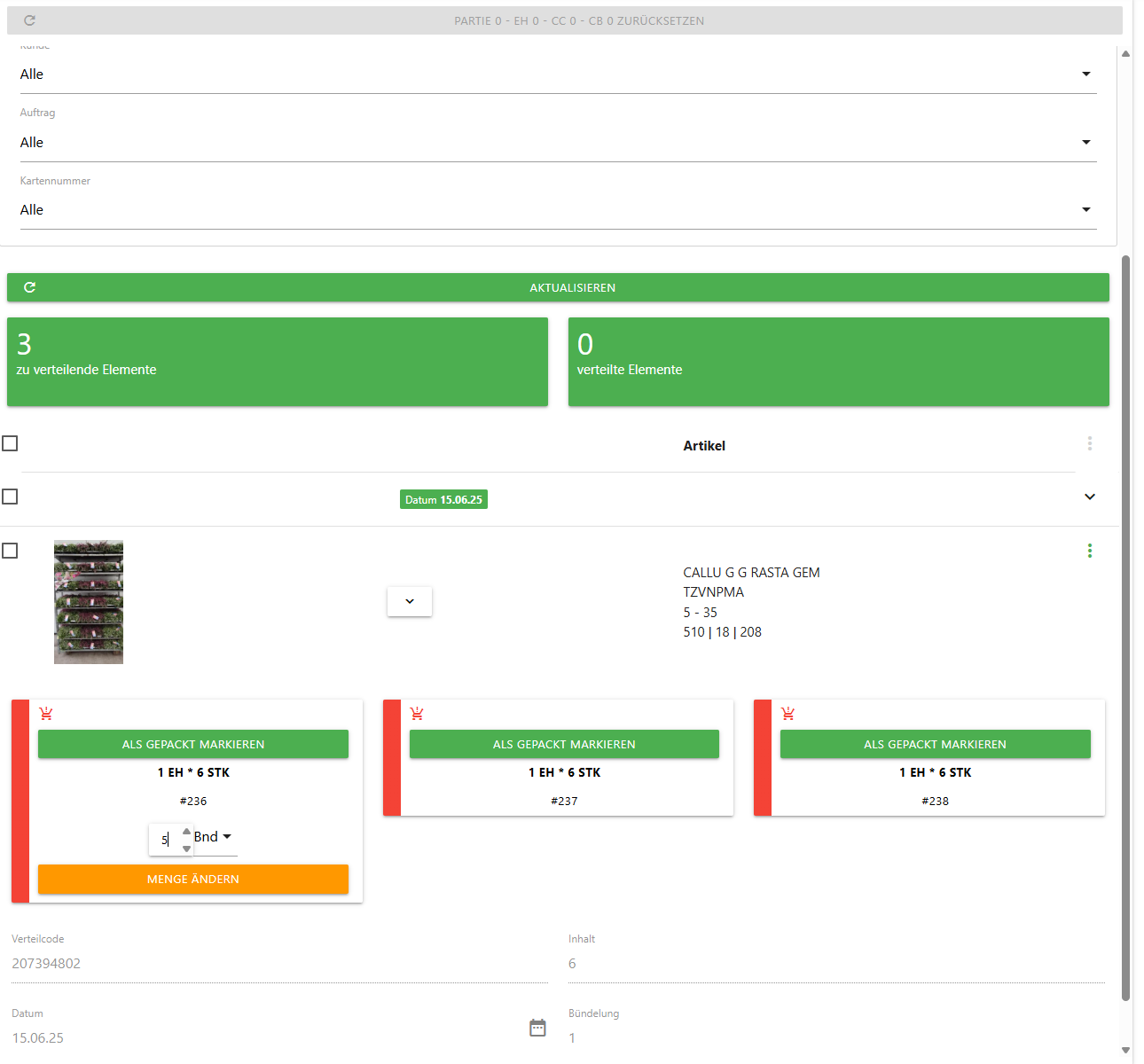The height and width of the screenshot is (1064, 1144).
Task: Tick the select-all checkbox in Artikel header row
Action: [x=10, y=443]
